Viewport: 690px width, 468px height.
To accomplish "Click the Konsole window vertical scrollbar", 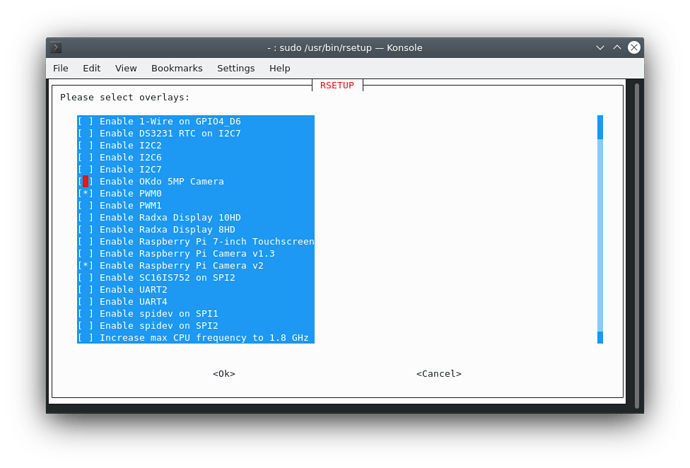I will (637, 245).
